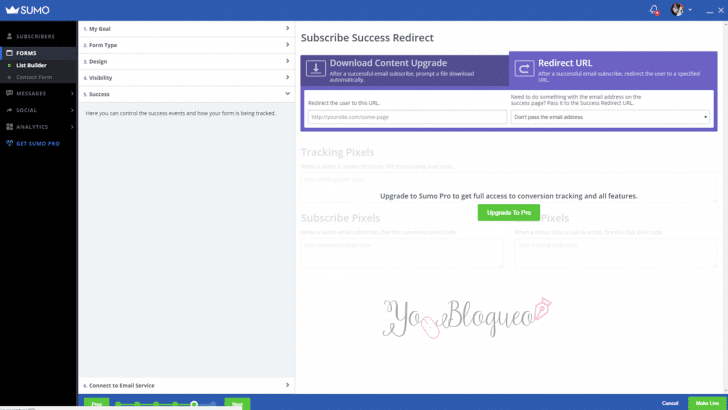Image resolution: width=728 pixels, height=410 pixels.
Task: Select the Download Content Upgrade tab
Action: point(404,71)
